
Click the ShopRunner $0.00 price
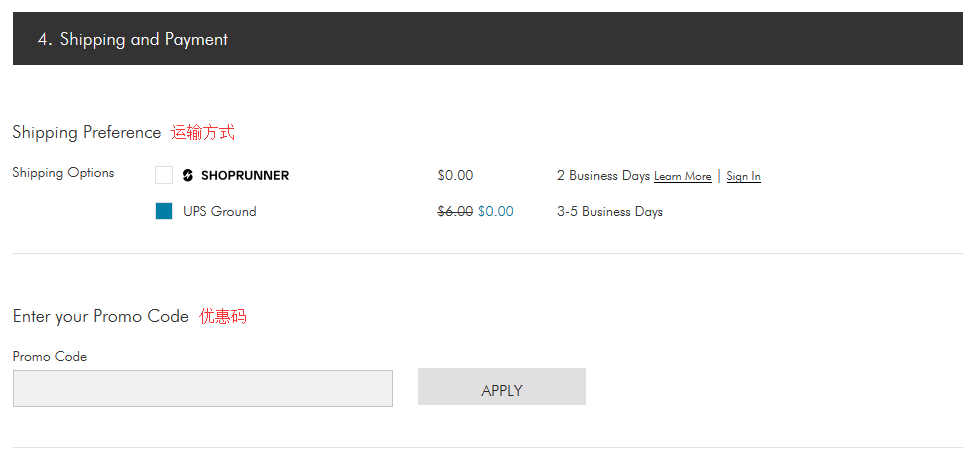point(455,175)
